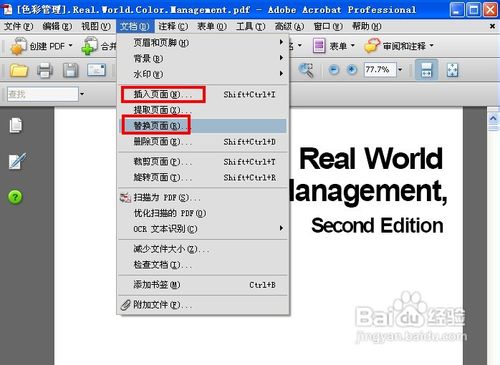Expand the Create PDF dropdown arrow
This screenshot has height=365, width=500.
70,45
